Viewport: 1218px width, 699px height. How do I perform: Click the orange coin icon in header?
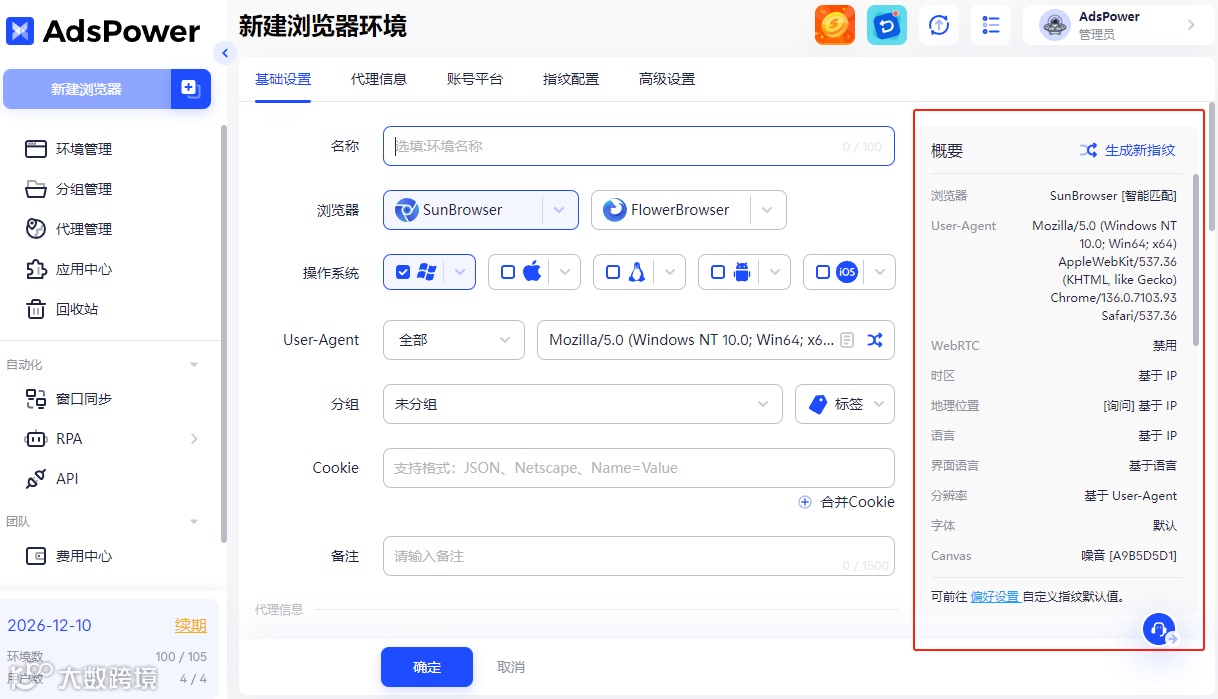tap(835, 25)
